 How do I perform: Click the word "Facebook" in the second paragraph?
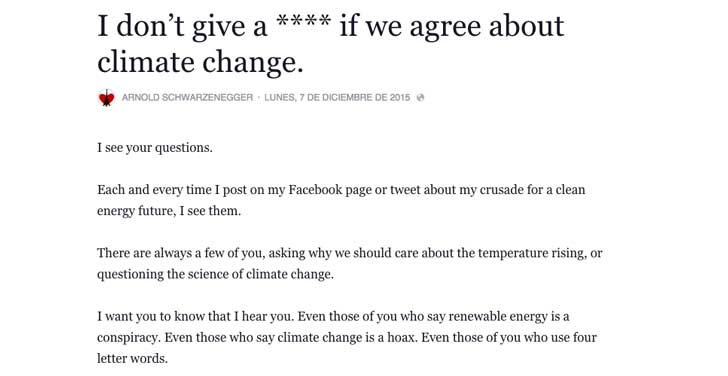point(314,190)
